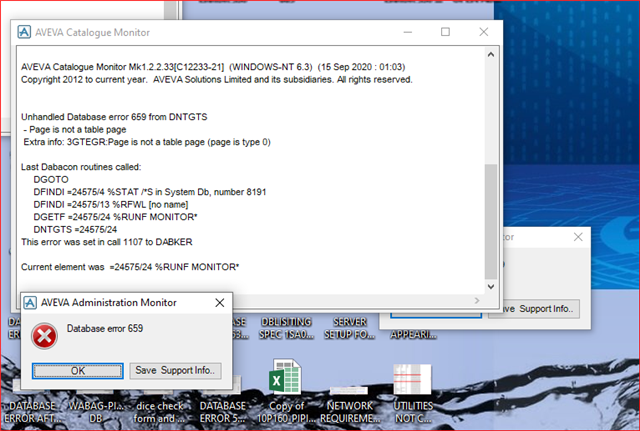Select the Copy of 10P160 Excel file icon
Viewport: 640px width, 431px height.
click(x=286, y=391)
